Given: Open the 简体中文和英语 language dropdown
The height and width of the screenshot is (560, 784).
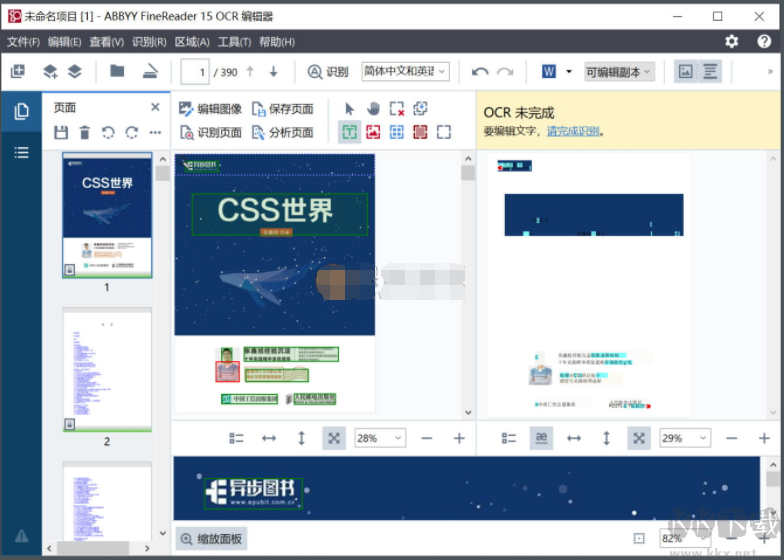Looking at the screenshot, I should 406,72.
